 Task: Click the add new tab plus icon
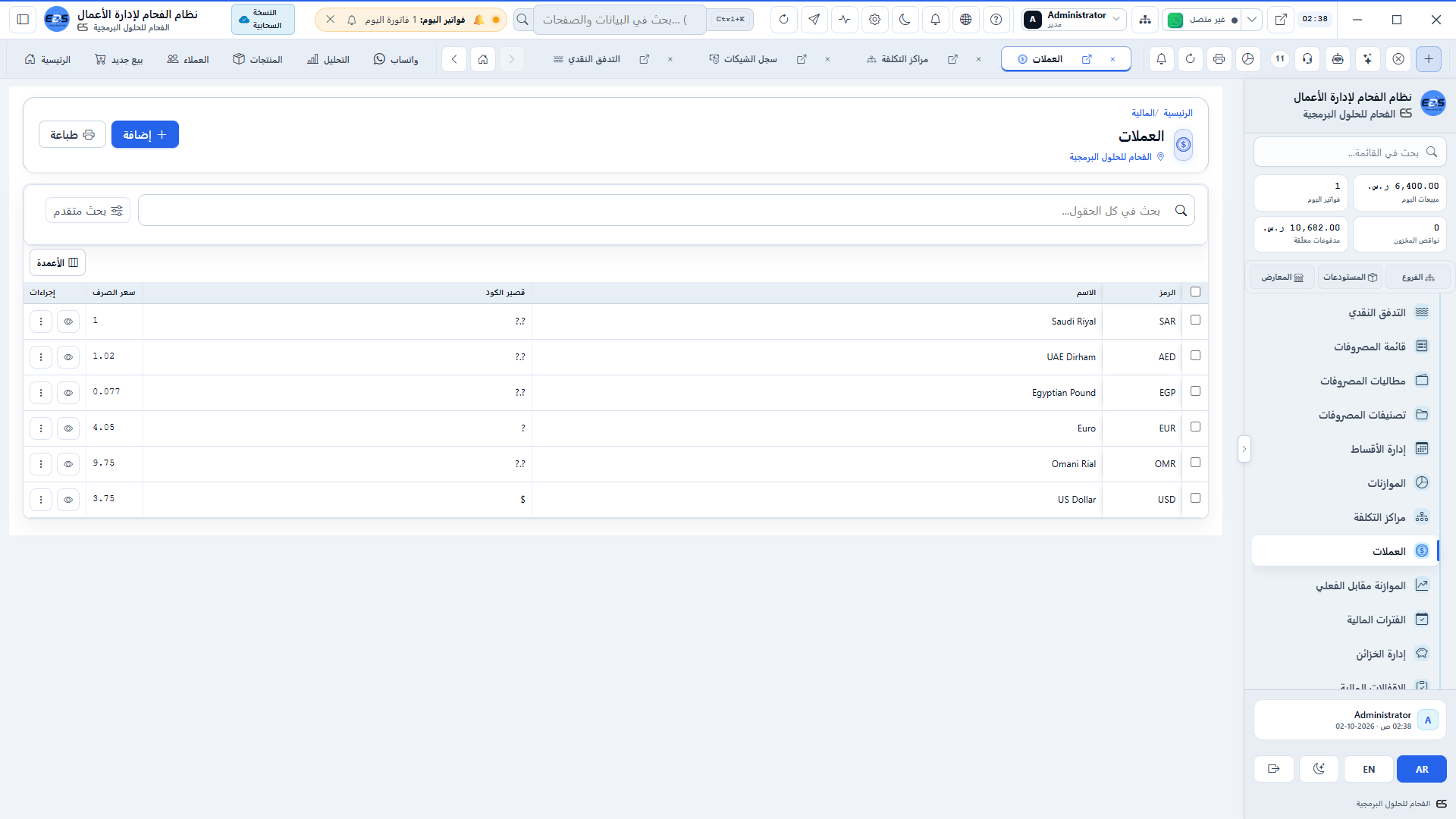tap(1429, 59)
